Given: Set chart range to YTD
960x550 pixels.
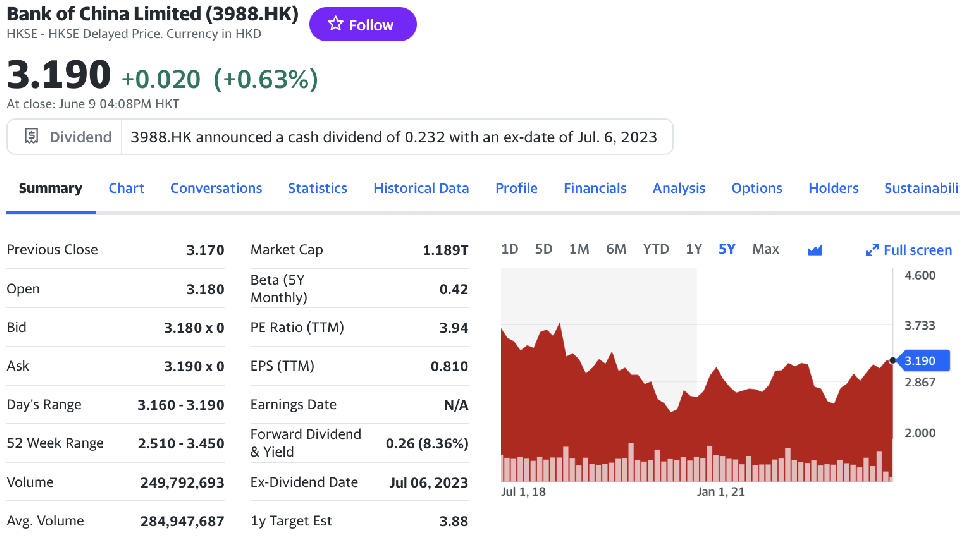Looking at the screenshot, I should point(656,249).
